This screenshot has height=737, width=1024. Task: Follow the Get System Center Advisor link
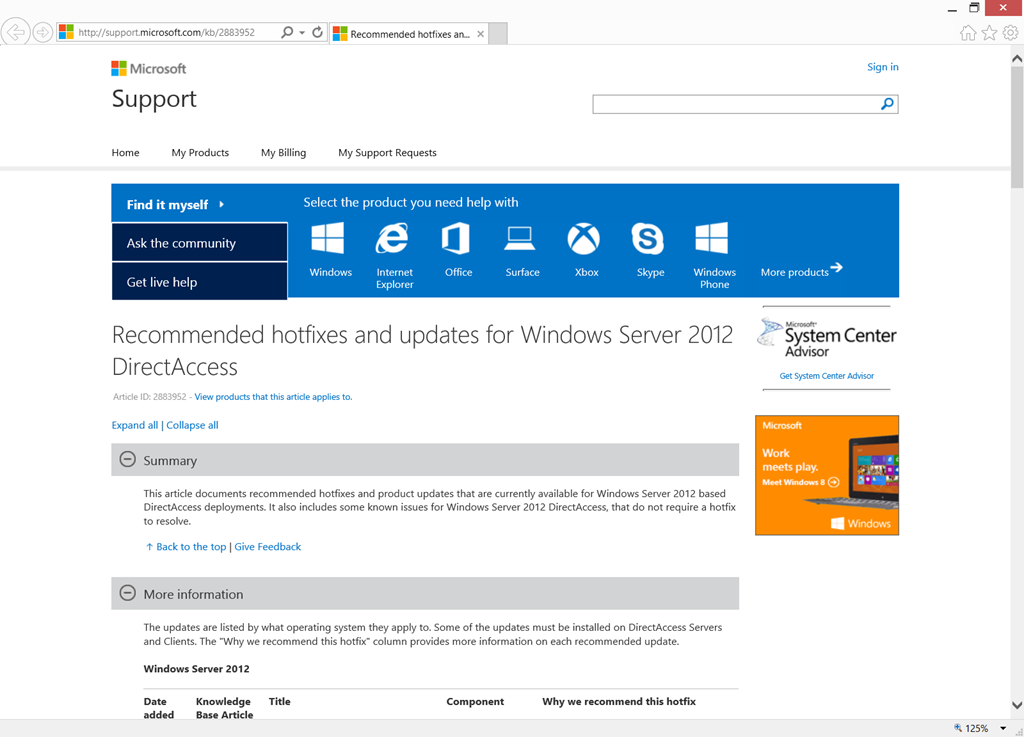coord(827,376)
